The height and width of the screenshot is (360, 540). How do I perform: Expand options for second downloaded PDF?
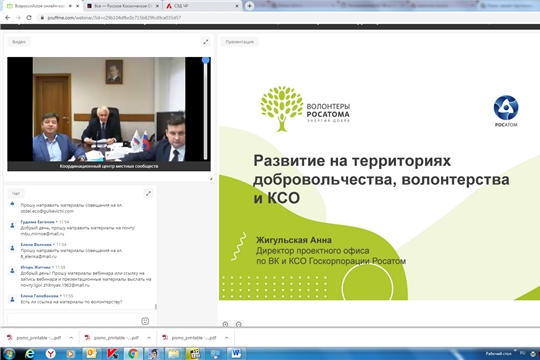(149, 338)
